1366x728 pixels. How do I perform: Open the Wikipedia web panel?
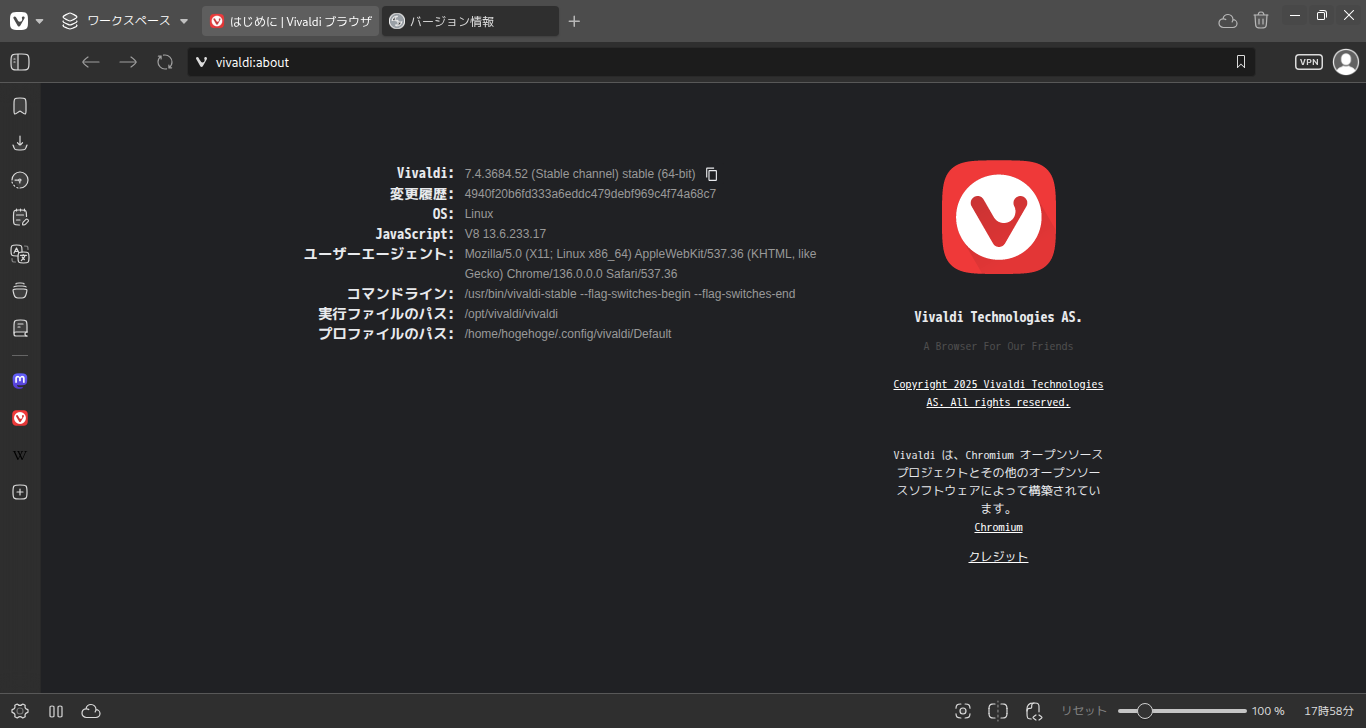(20, 455)
